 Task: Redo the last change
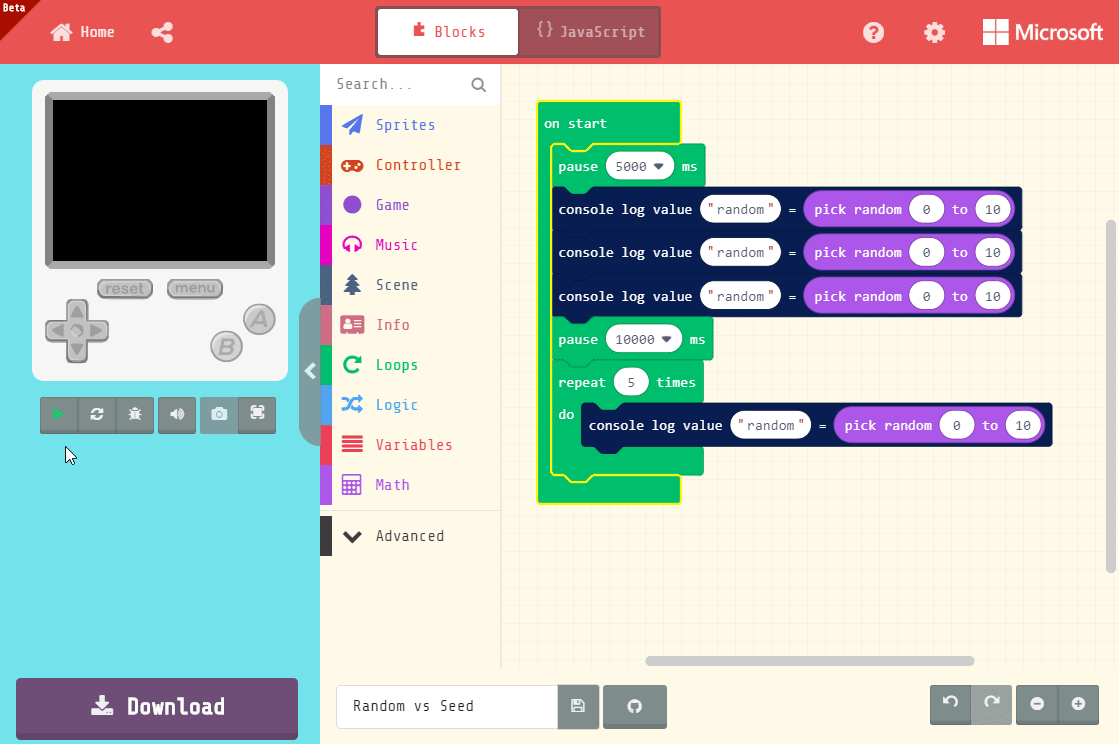(x=991, y=704)
